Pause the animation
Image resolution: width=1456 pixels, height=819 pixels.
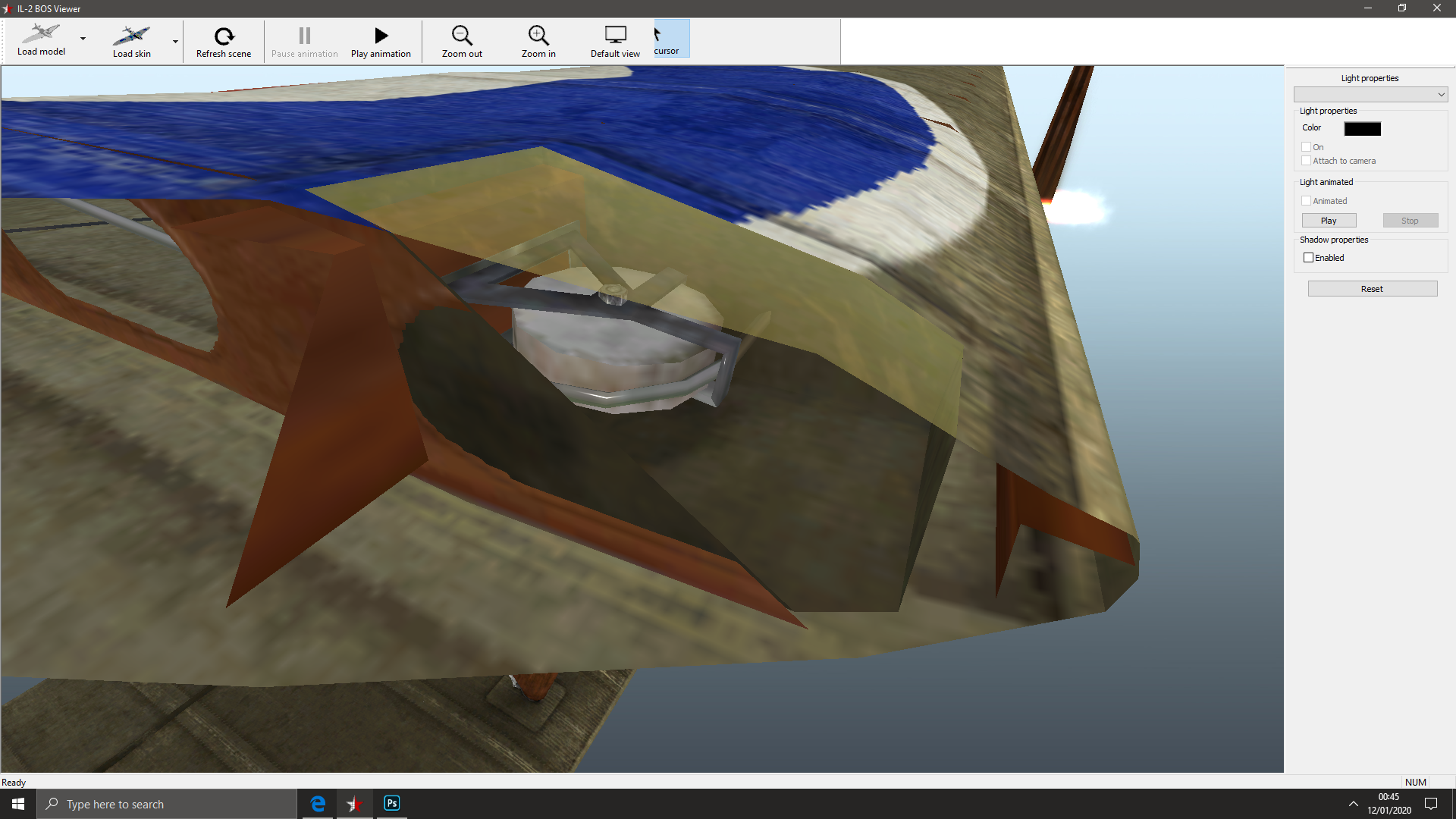[304, 41]
